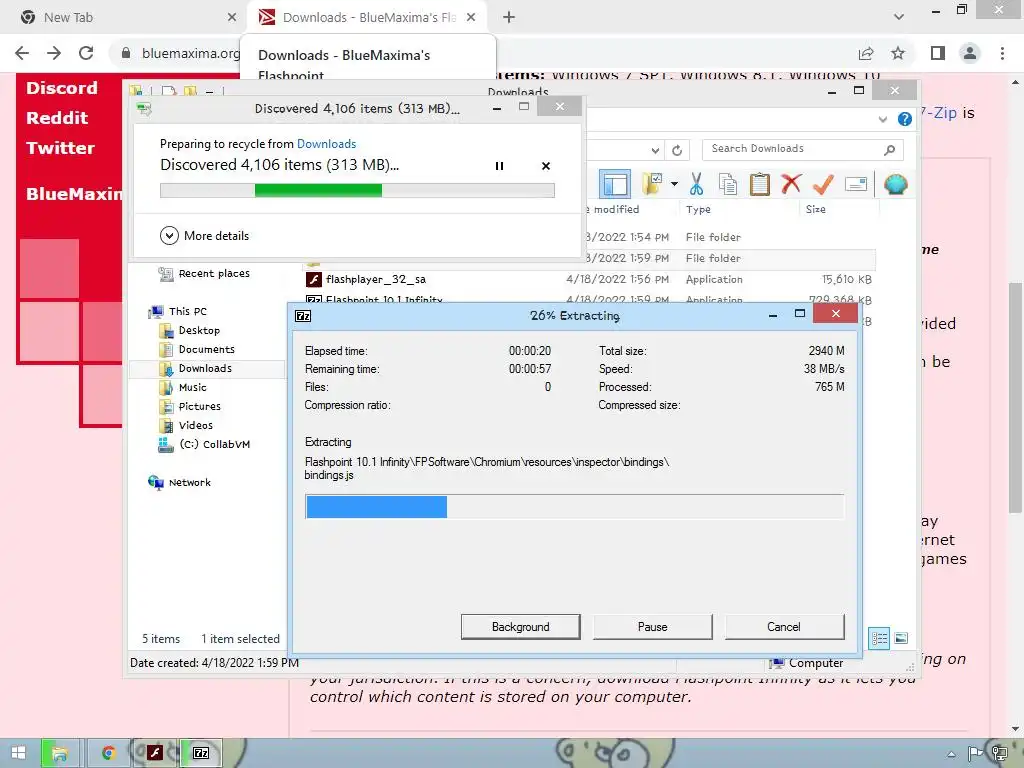
Task: Click the Search Downloads field
Action: click(x=803, y=149)
